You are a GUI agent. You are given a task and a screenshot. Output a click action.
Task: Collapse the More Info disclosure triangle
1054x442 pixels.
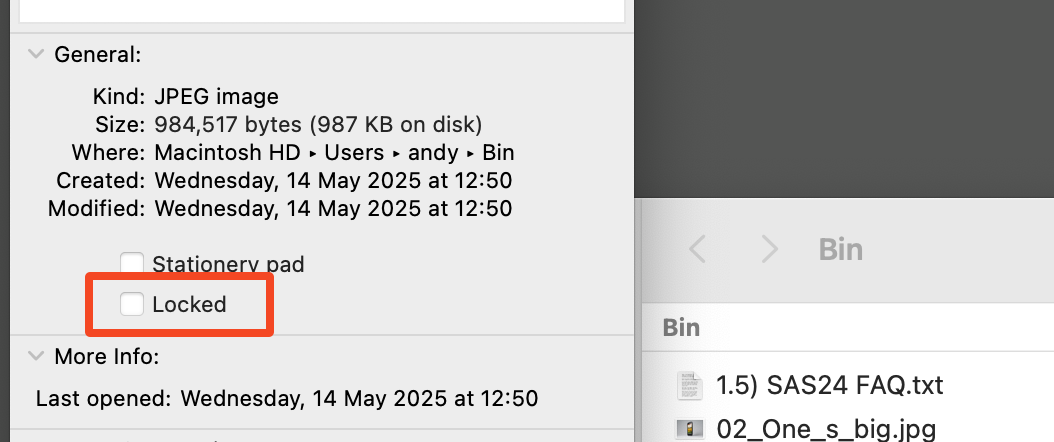[x=37, y=356]
